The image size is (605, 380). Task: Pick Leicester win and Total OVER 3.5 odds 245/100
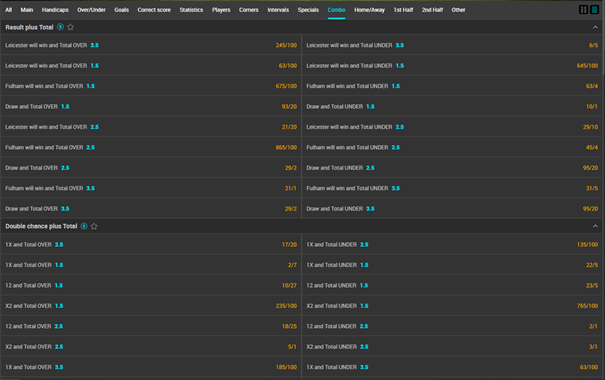(151, 45)
